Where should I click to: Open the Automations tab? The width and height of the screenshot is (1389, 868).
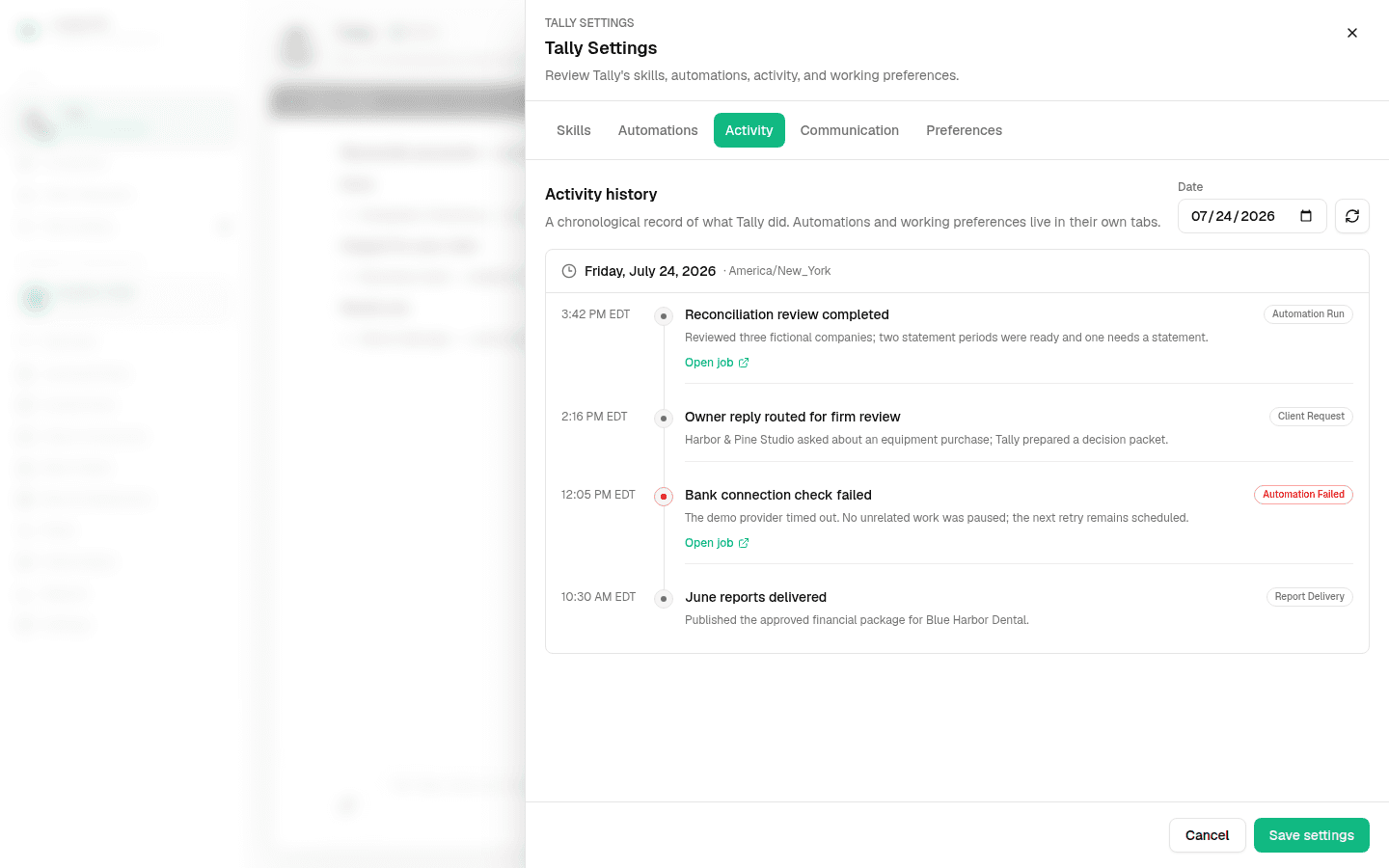tap(658, 130)
